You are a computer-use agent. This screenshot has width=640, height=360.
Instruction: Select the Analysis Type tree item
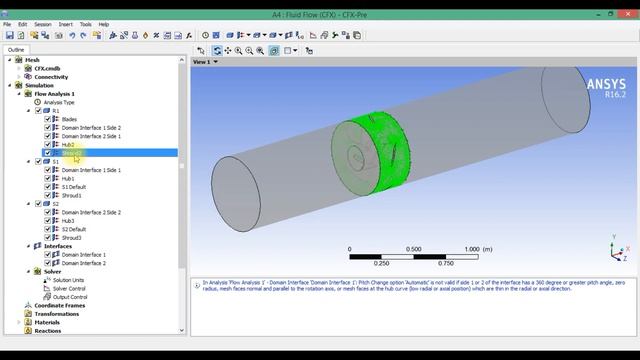(x=59, y=102)
